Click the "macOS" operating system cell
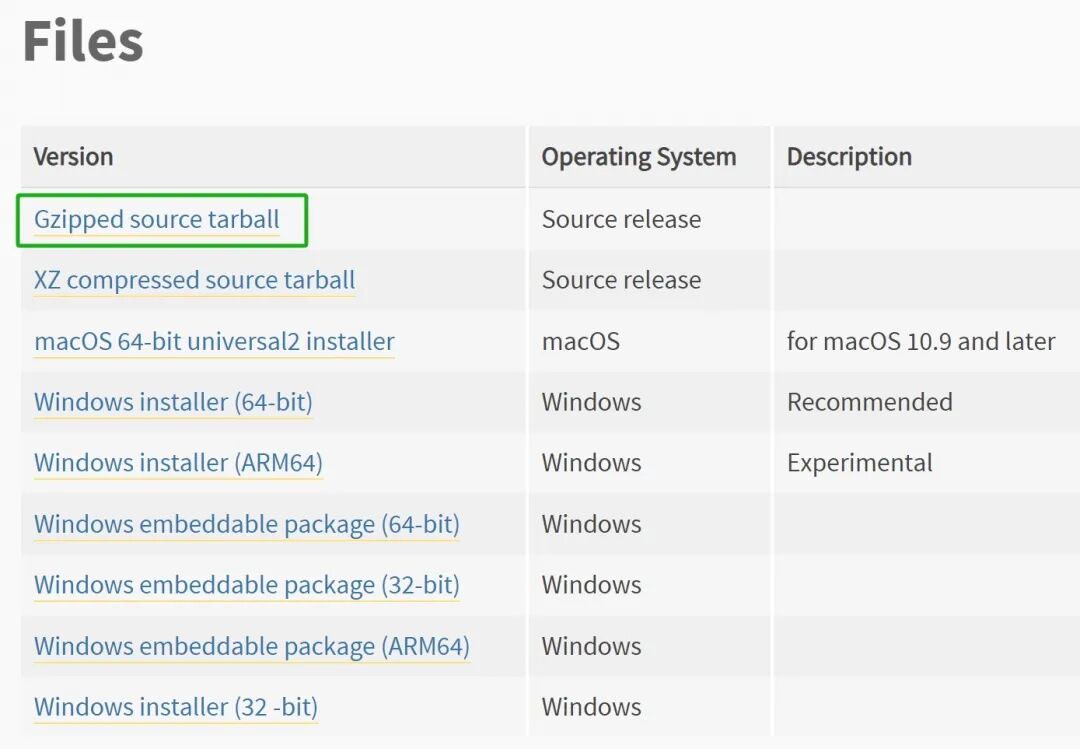The height and width of the screenshot is (749, 1080). (x=581, y=341)
